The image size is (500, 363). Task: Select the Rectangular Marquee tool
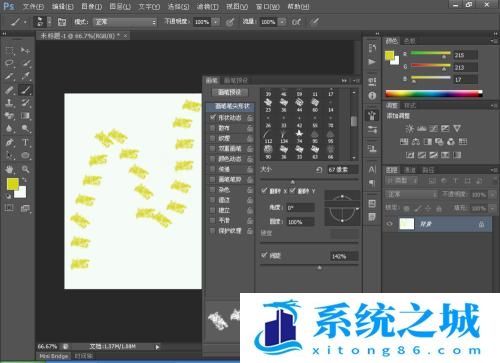[10, 51]
